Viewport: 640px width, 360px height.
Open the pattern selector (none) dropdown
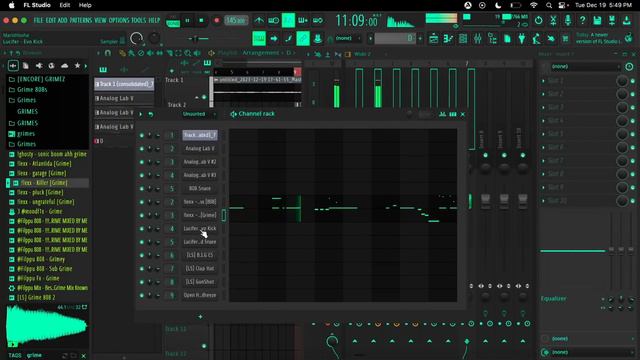347,39
